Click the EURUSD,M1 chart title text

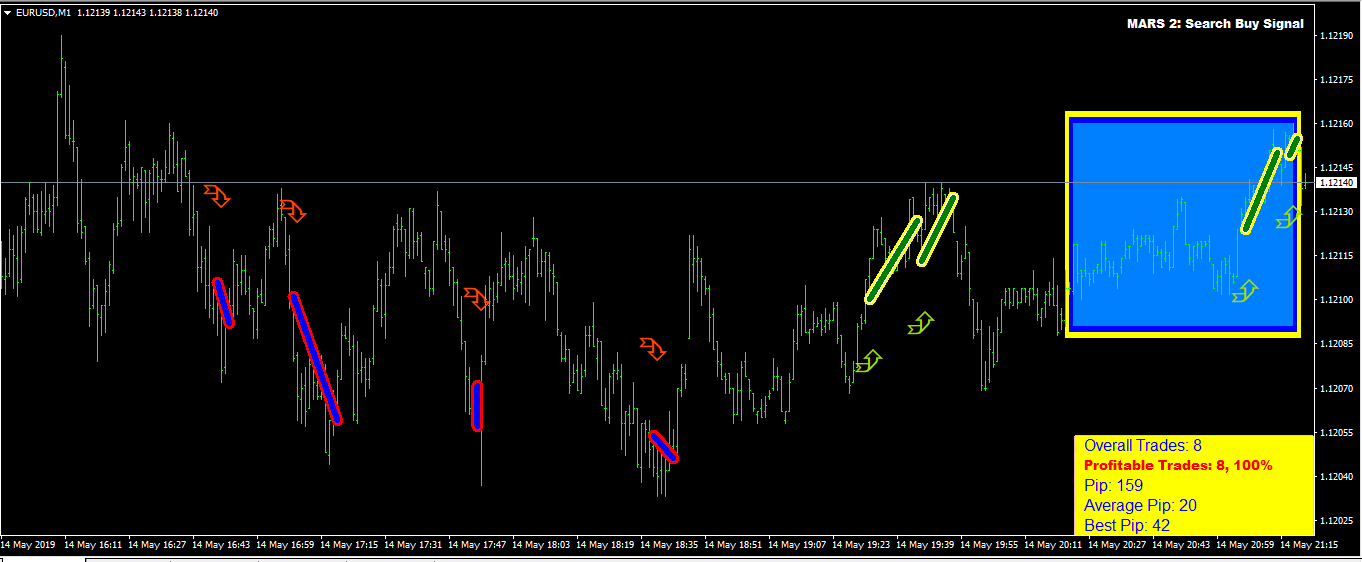click(x=43, y=13)
